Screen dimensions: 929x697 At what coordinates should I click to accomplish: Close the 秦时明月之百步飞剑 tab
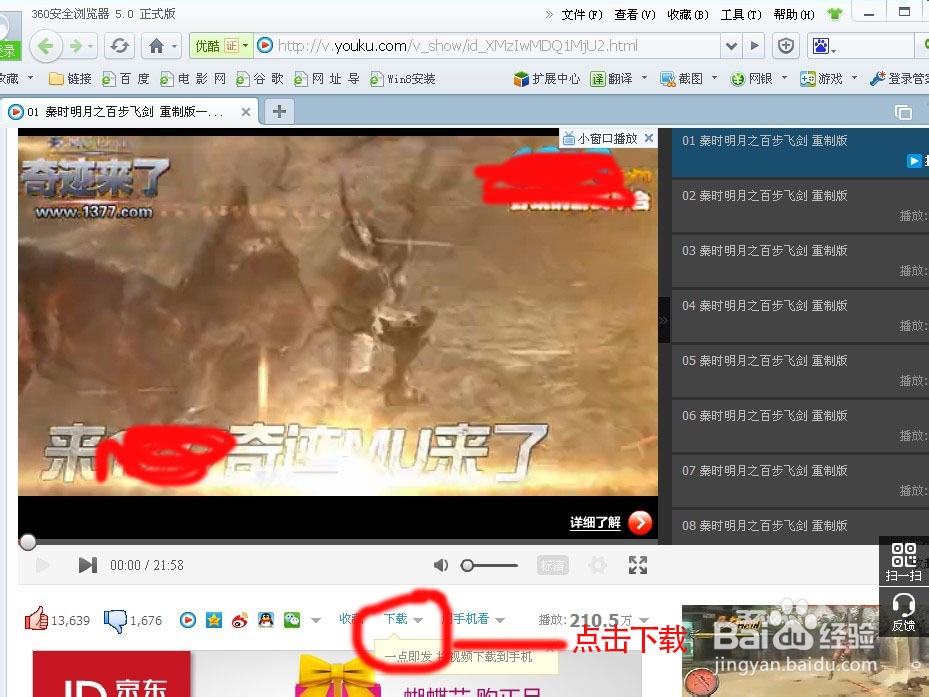(246, 112)
